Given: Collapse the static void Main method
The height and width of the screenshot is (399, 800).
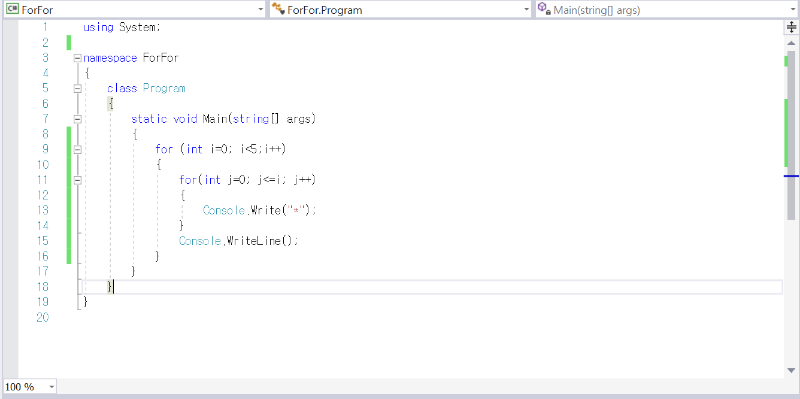Looking at the screenshot, I should [78, 119].
